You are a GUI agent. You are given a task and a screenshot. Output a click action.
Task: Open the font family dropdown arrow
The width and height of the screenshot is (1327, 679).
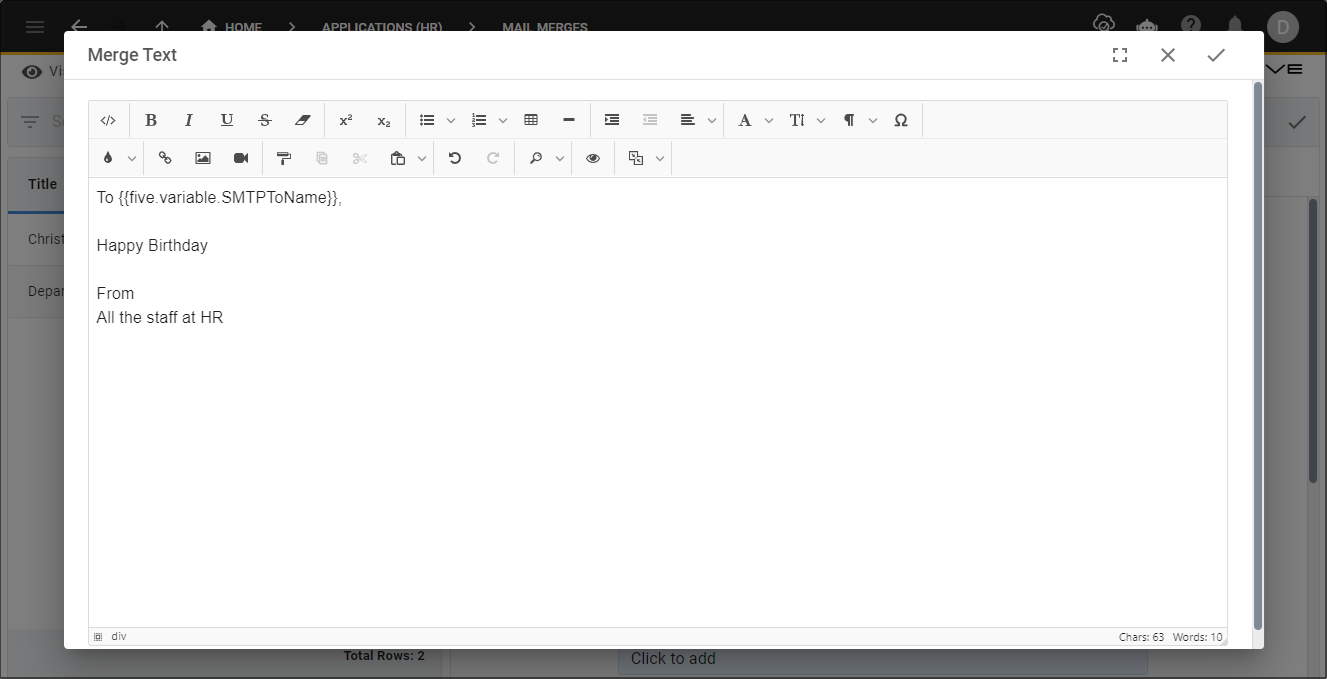(x=769, y=120)
